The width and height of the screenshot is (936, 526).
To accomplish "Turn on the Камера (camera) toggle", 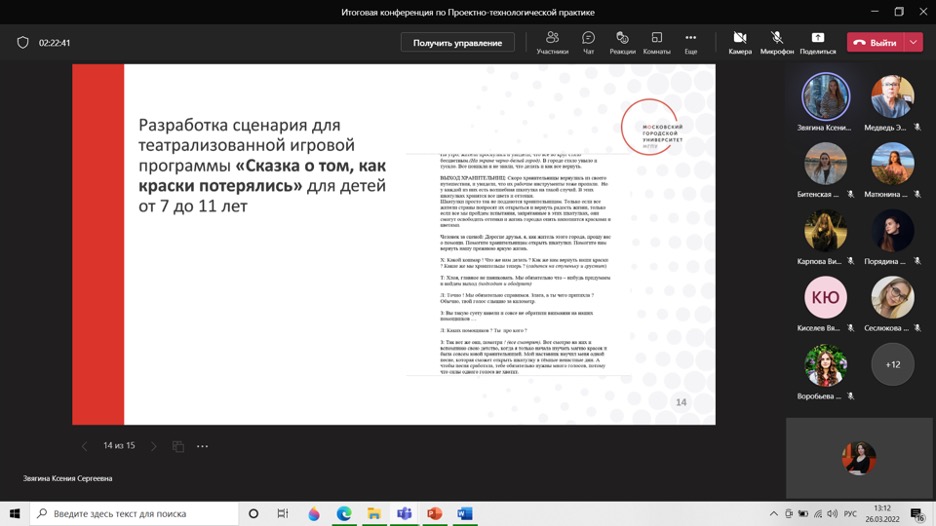I will click(x=740, y=42).
